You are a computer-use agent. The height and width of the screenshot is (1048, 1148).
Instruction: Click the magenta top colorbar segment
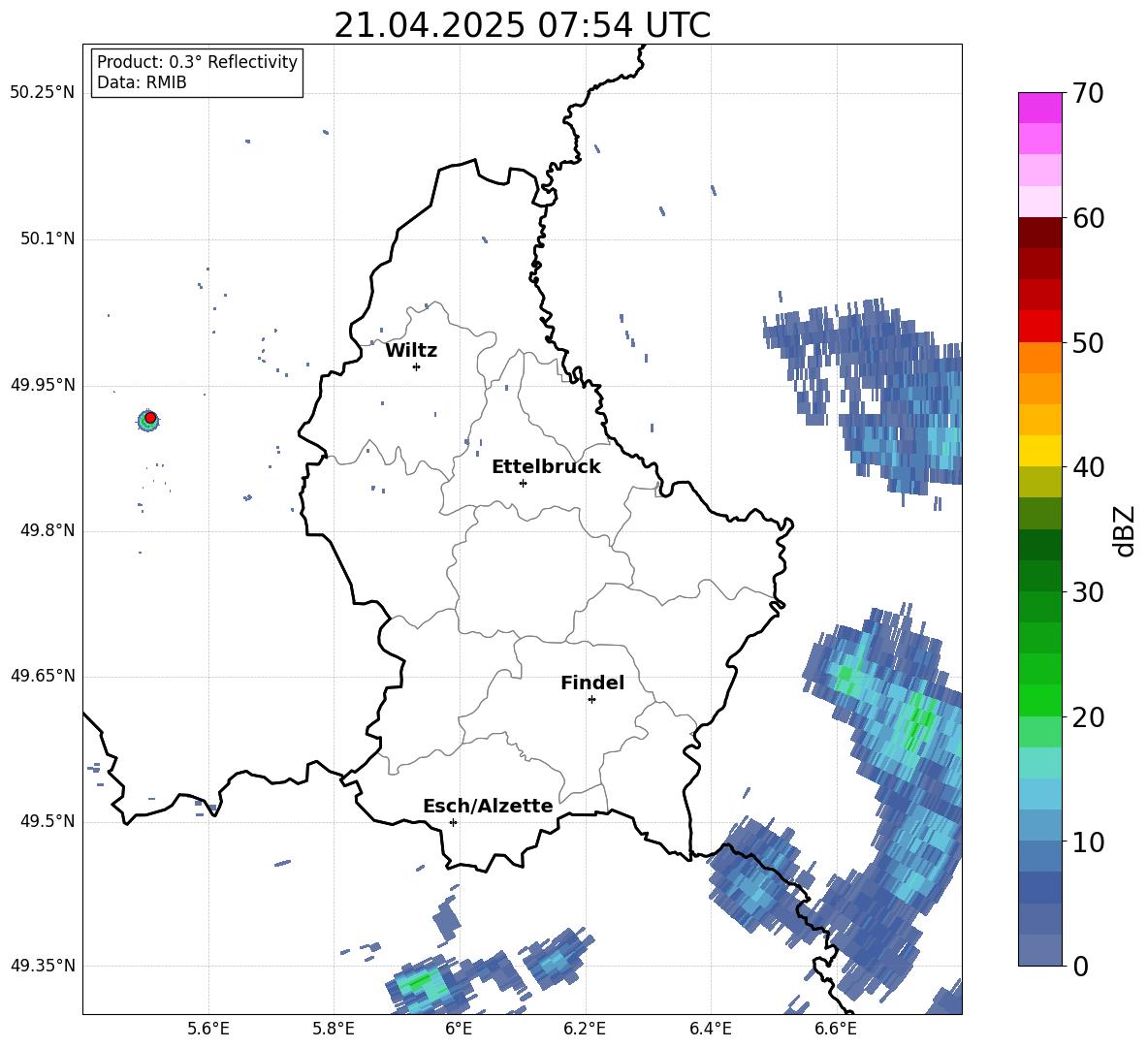click(1039, 108)
